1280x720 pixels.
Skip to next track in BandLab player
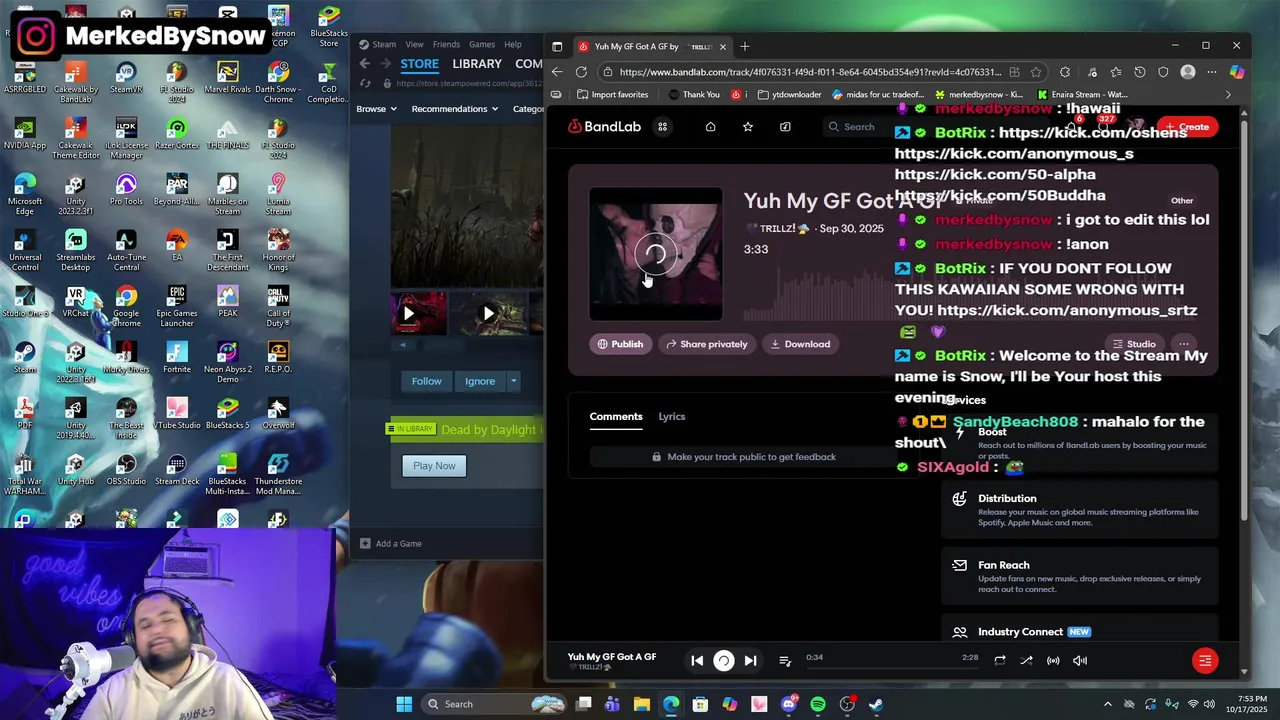750,660
